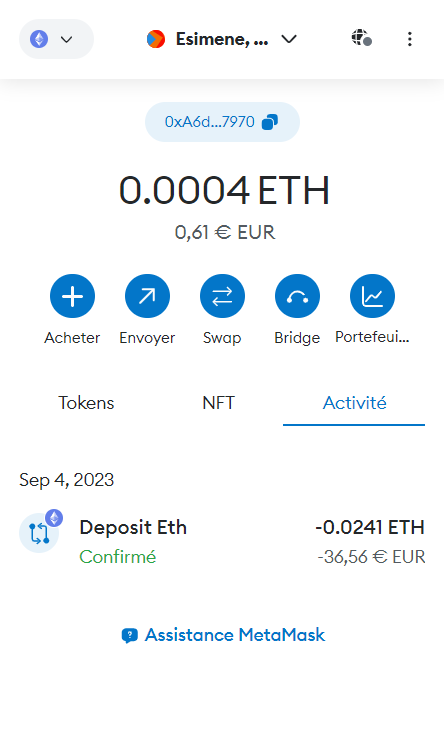Open the Portefeuille chart icon
Image resolution: width=445 pixels, height=748 pixels.
click(373, 296)
